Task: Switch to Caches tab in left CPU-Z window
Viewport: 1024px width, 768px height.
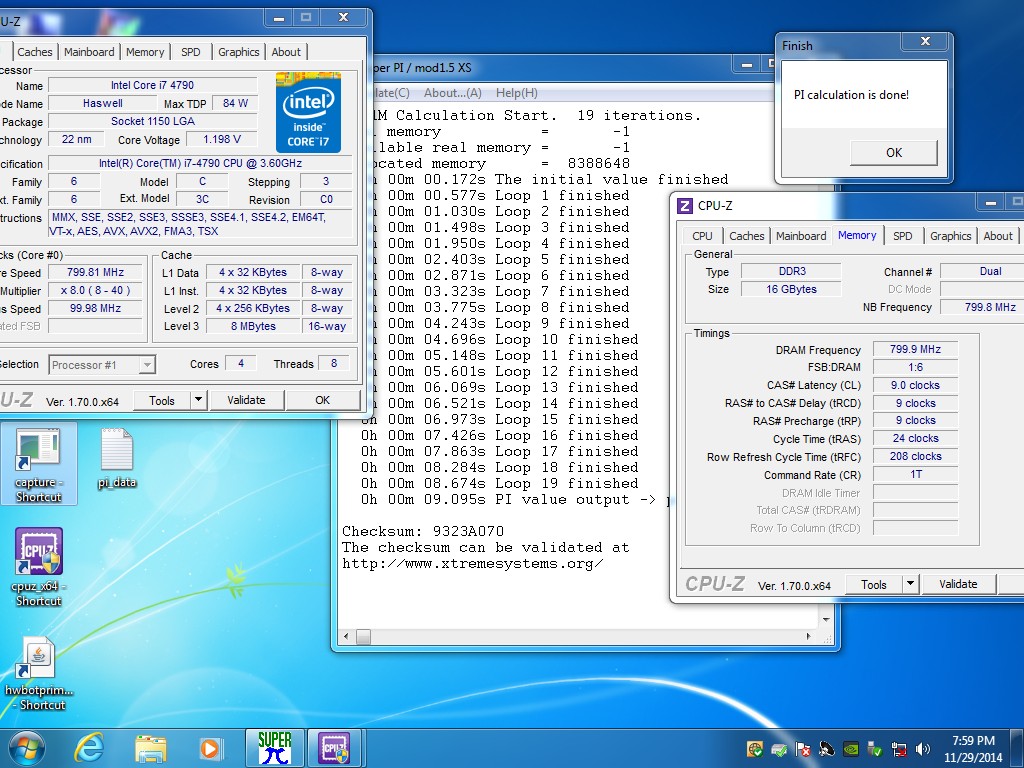Action: click(x=35, y=52)
